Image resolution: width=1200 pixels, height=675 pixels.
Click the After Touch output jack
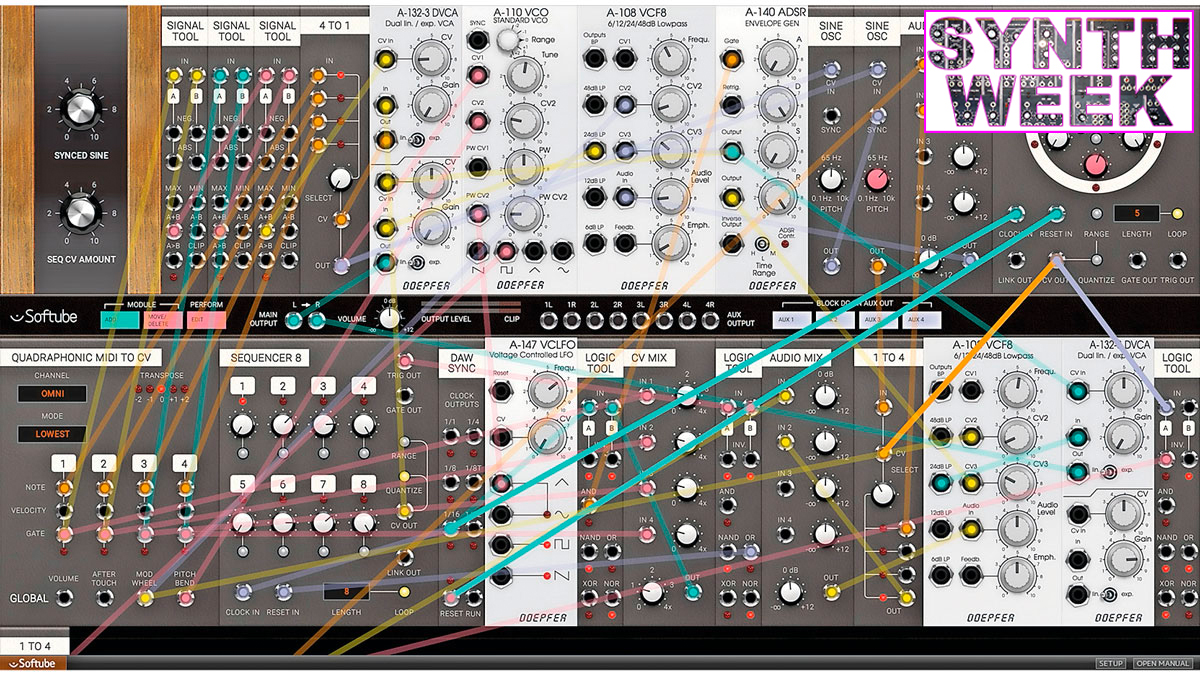tap(105, 597)
